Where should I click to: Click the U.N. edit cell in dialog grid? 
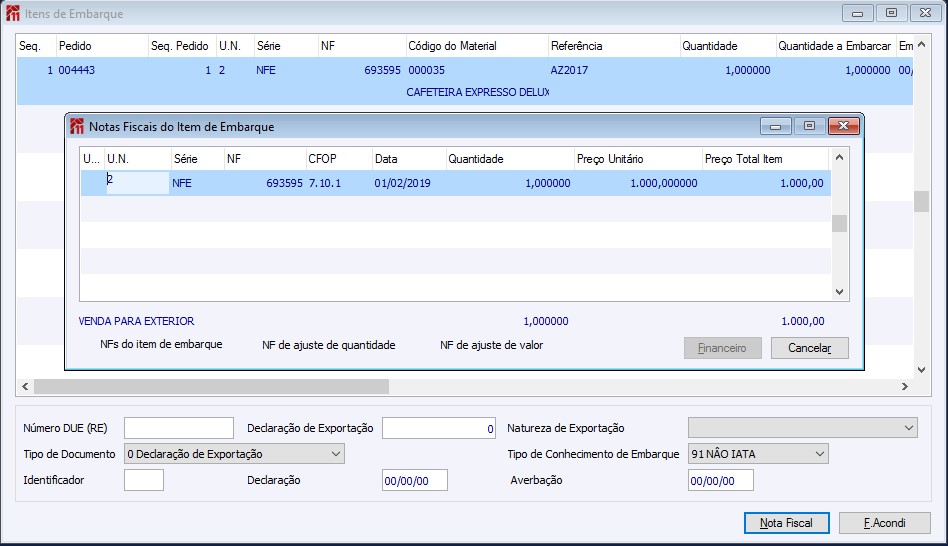[138, 183]
